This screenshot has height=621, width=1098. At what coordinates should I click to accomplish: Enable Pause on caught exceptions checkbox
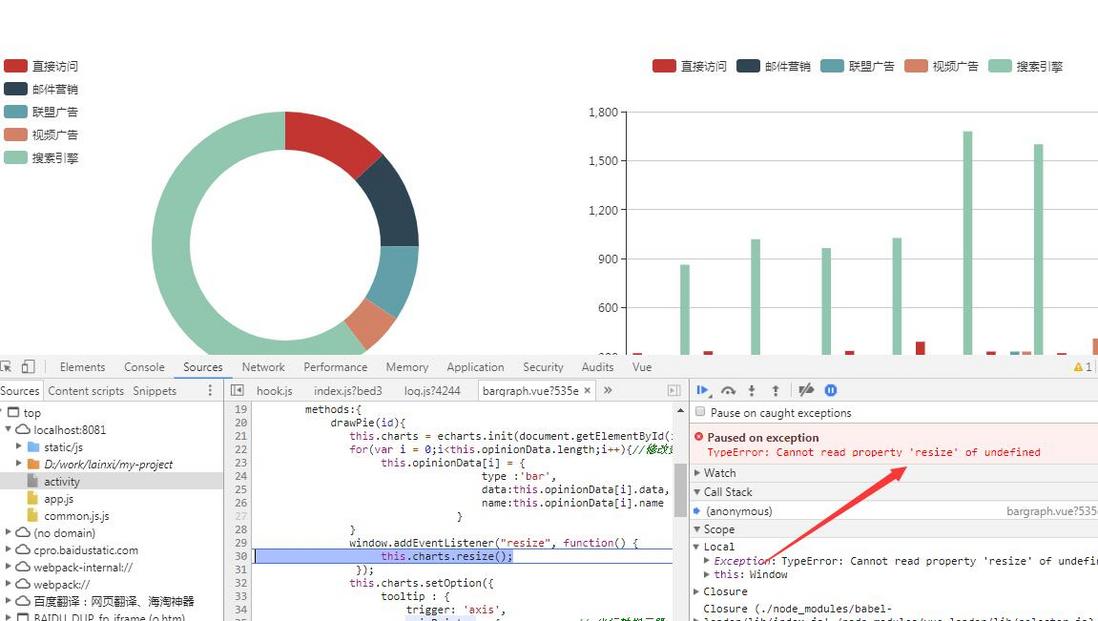click(x=700, y=412)
